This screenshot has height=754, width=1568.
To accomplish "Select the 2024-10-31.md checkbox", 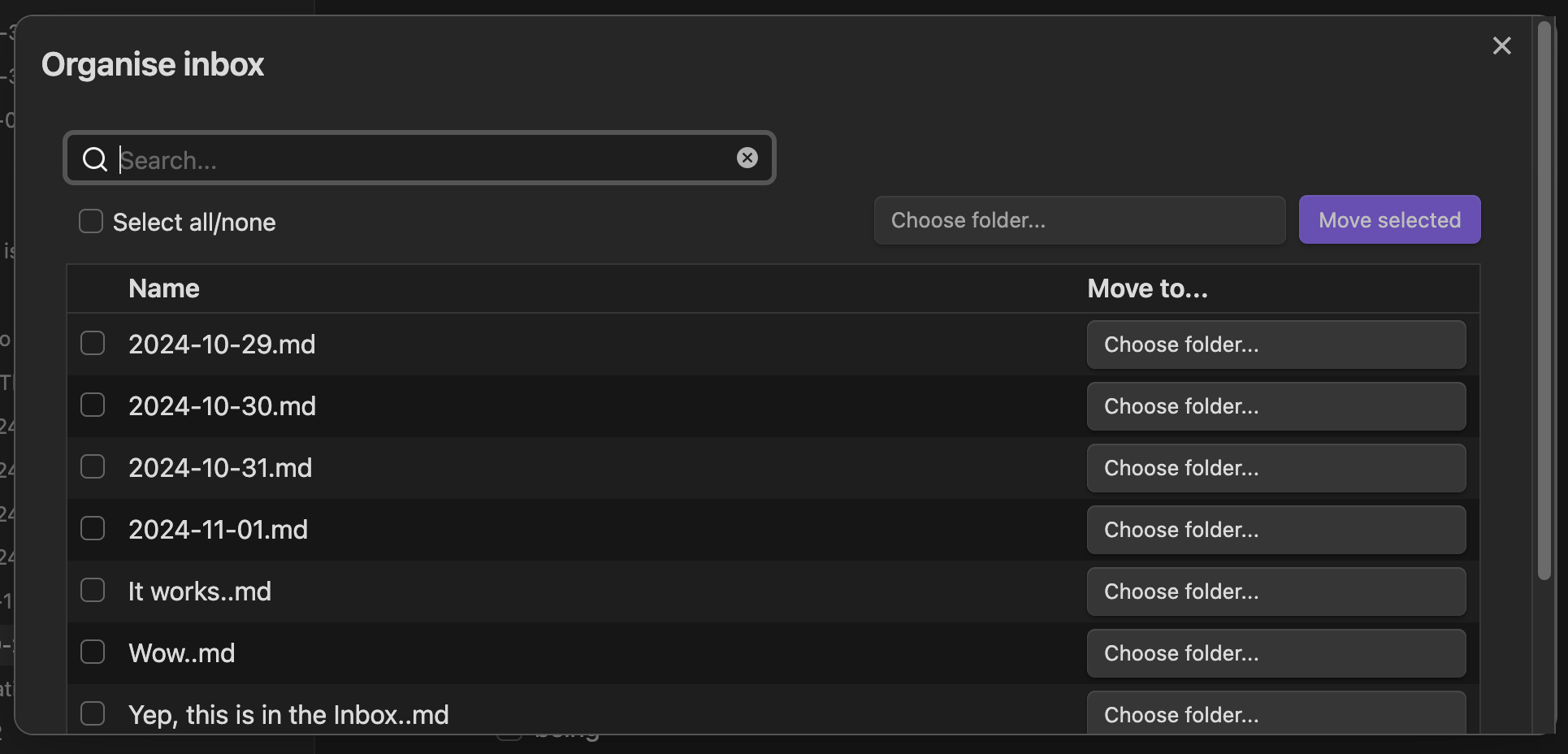I will pyautogui.click(x=93, y=466).
